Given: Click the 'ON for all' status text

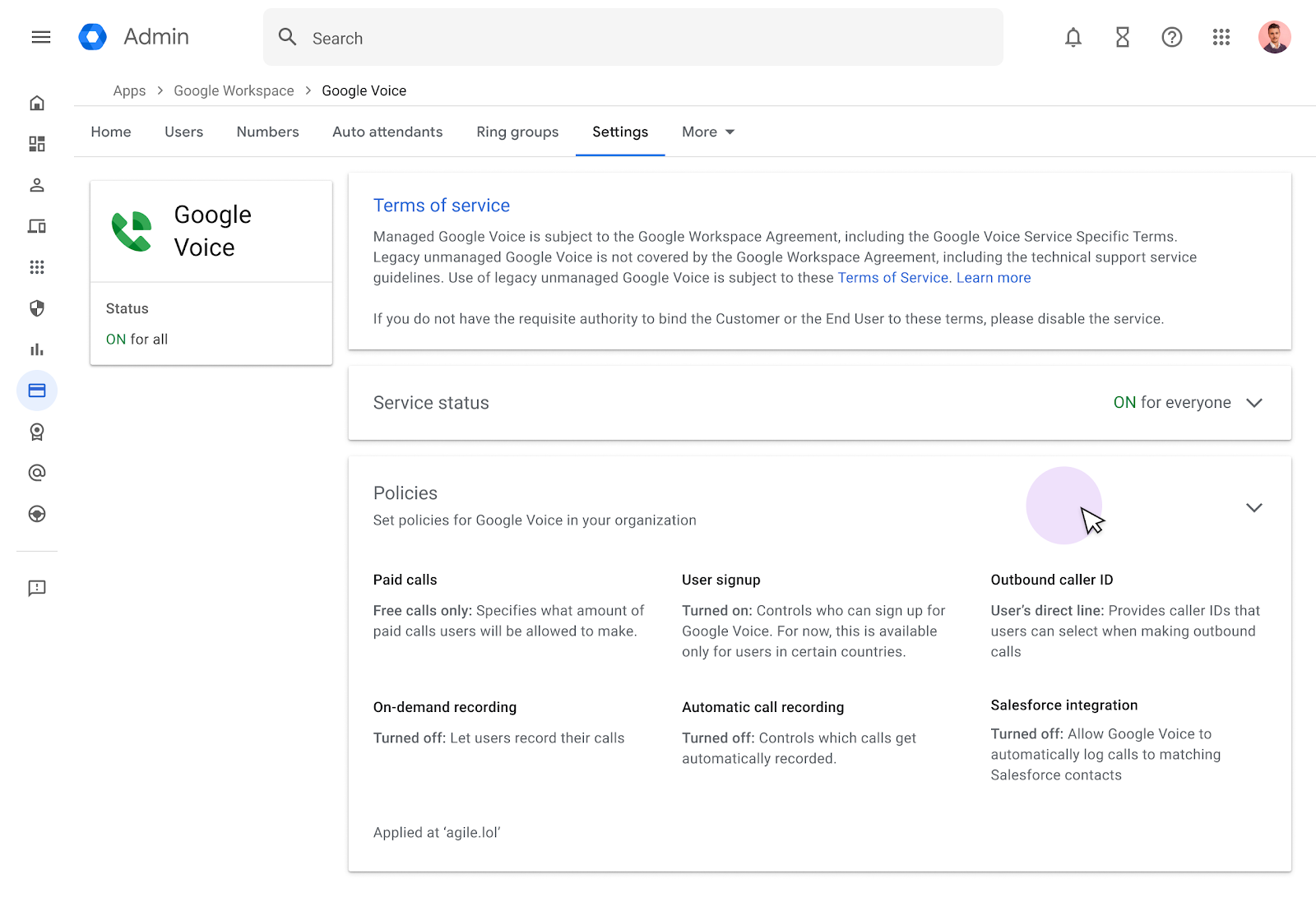Looking at the screenshot, I should pos(137,340).
